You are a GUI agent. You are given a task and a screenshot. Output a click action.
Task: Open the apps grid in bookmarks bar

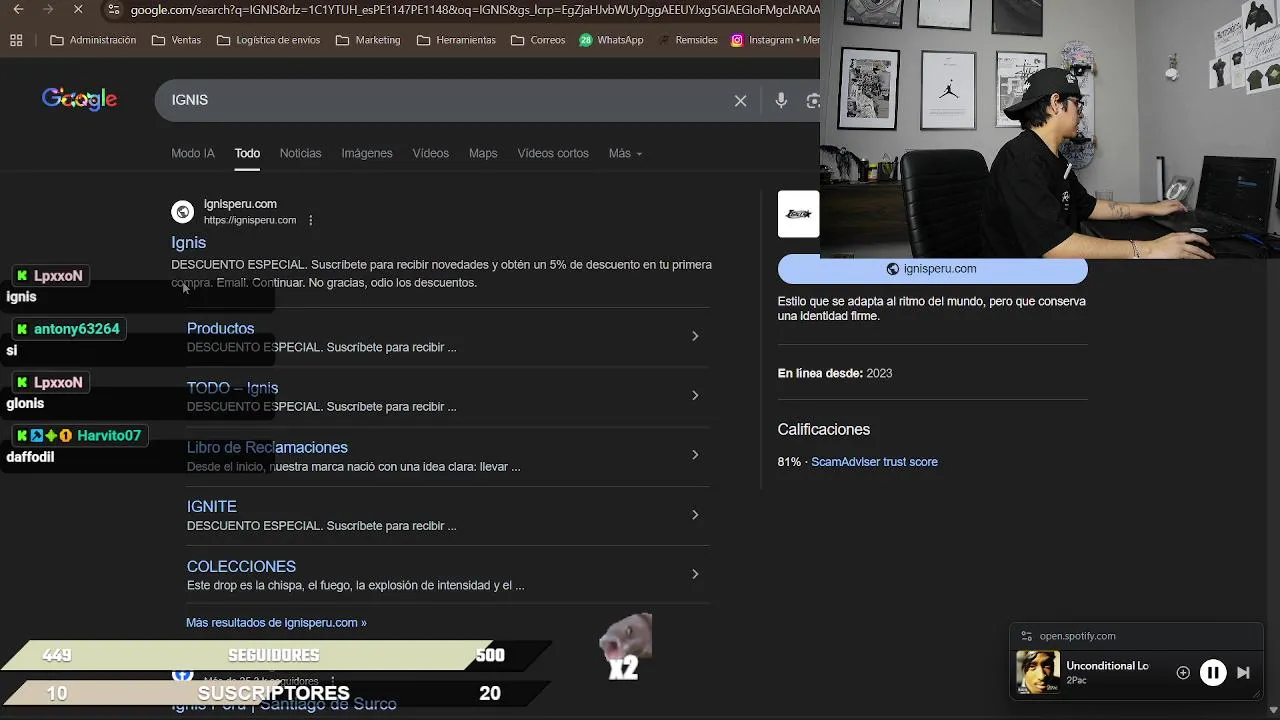(x=16, y=40)
